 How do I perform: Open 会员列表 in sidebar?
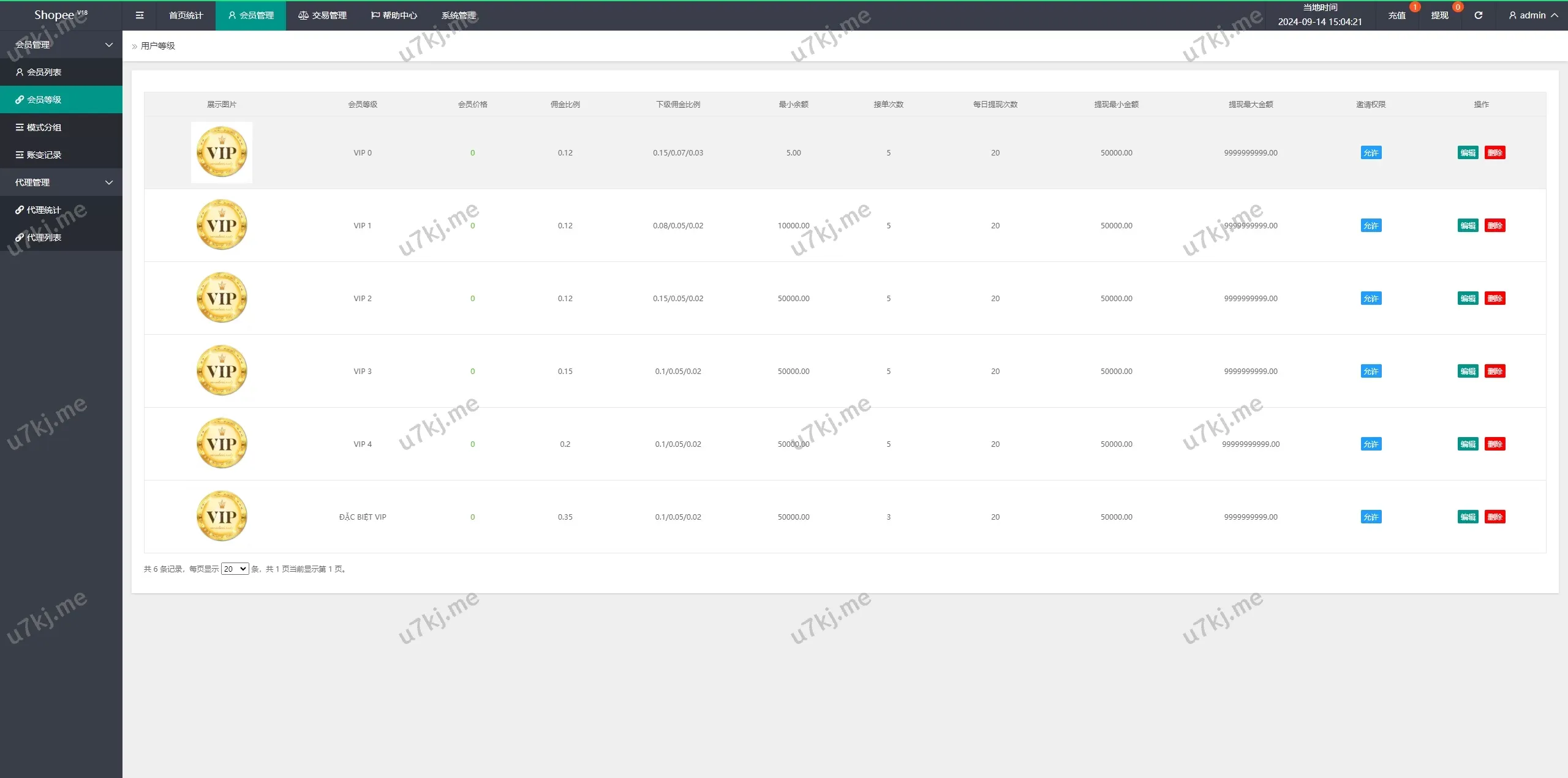point(44,72)
